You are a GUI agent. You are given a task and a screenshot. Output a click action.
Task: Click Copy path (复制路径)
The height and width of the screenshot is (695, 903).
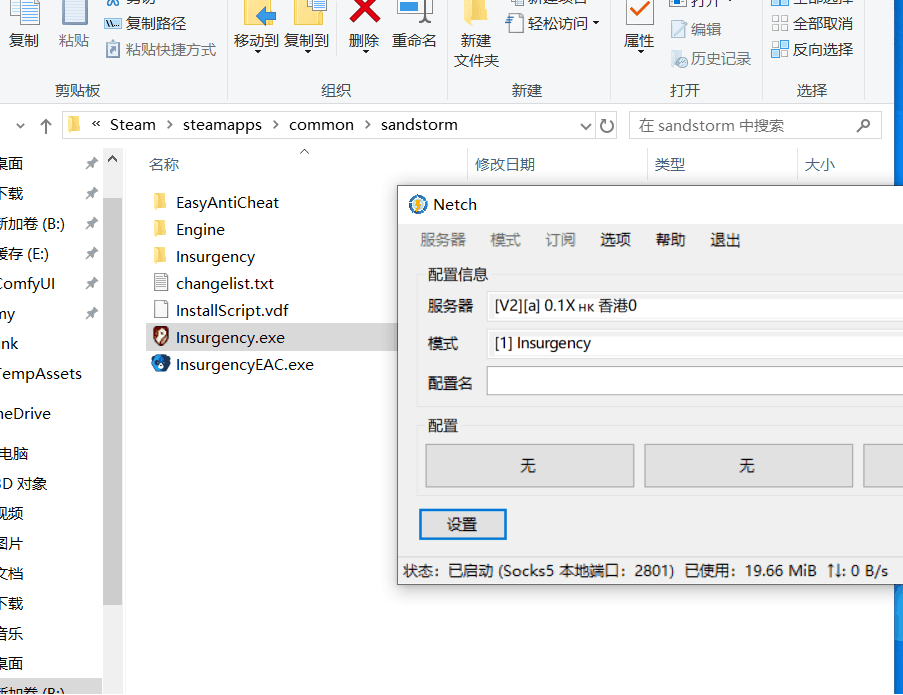coord(145,24)
